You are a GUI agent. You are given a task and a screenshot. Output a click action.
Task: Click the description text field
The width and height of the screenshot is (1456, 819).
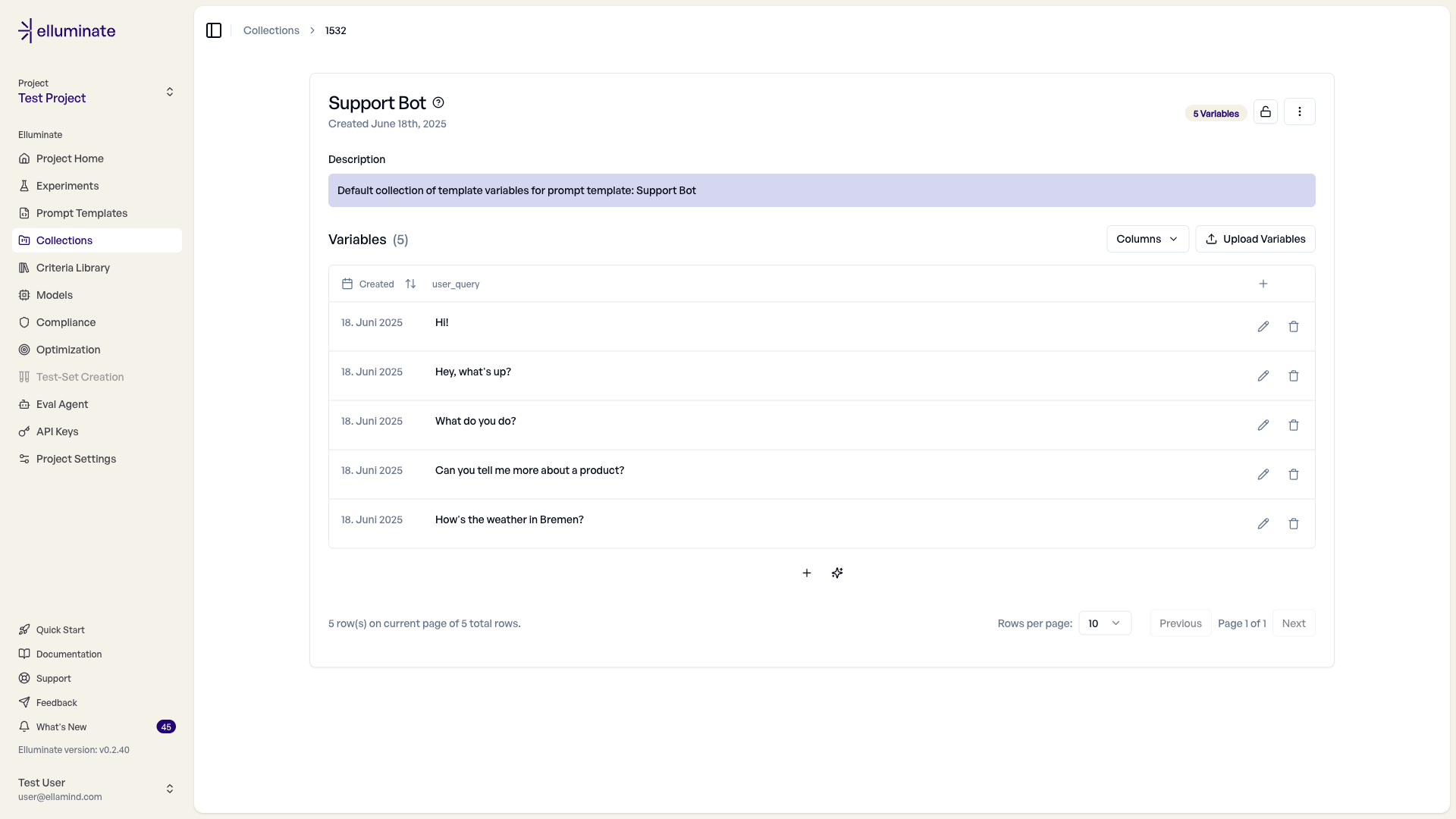point(821,190)
